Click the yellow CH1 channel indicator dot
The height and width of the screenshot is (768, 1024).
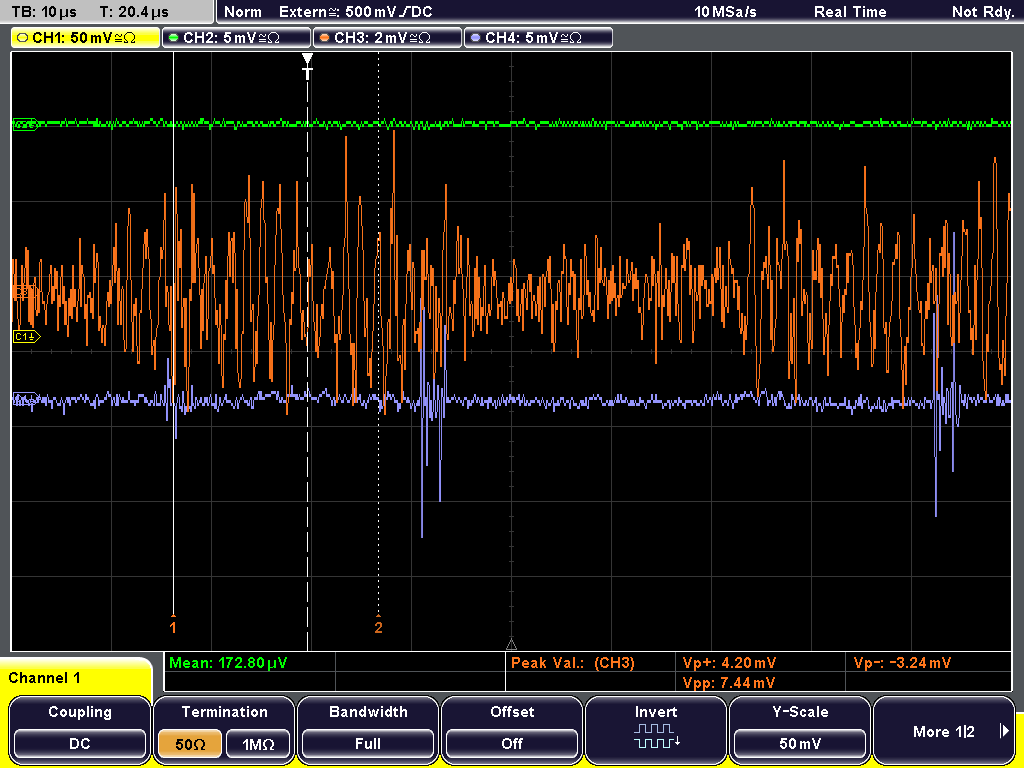pyautogui.click(x=22, y=38)
